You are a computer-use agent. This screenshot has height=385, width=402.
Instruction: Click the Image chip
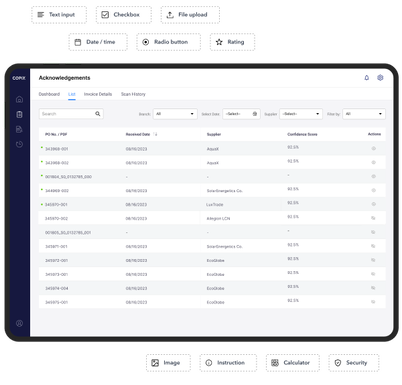(x=168, y=363)
